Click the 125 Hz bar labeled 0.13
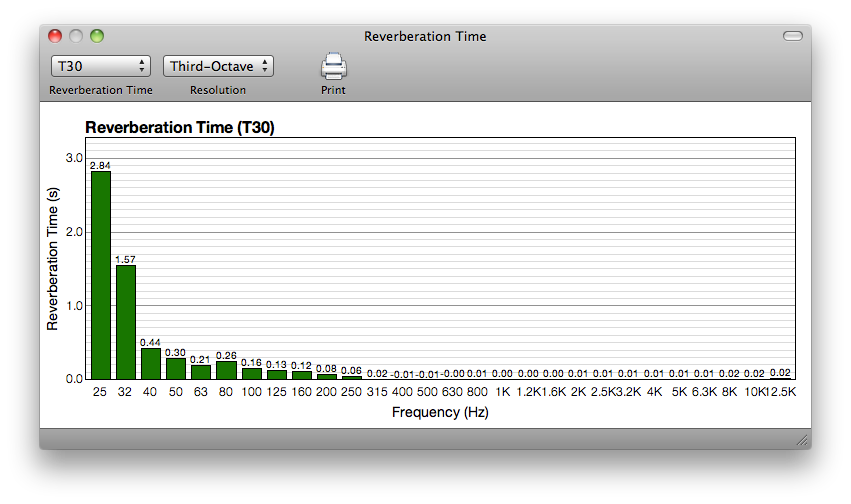This screenshot has height=504, width=851. click(277, 374)
